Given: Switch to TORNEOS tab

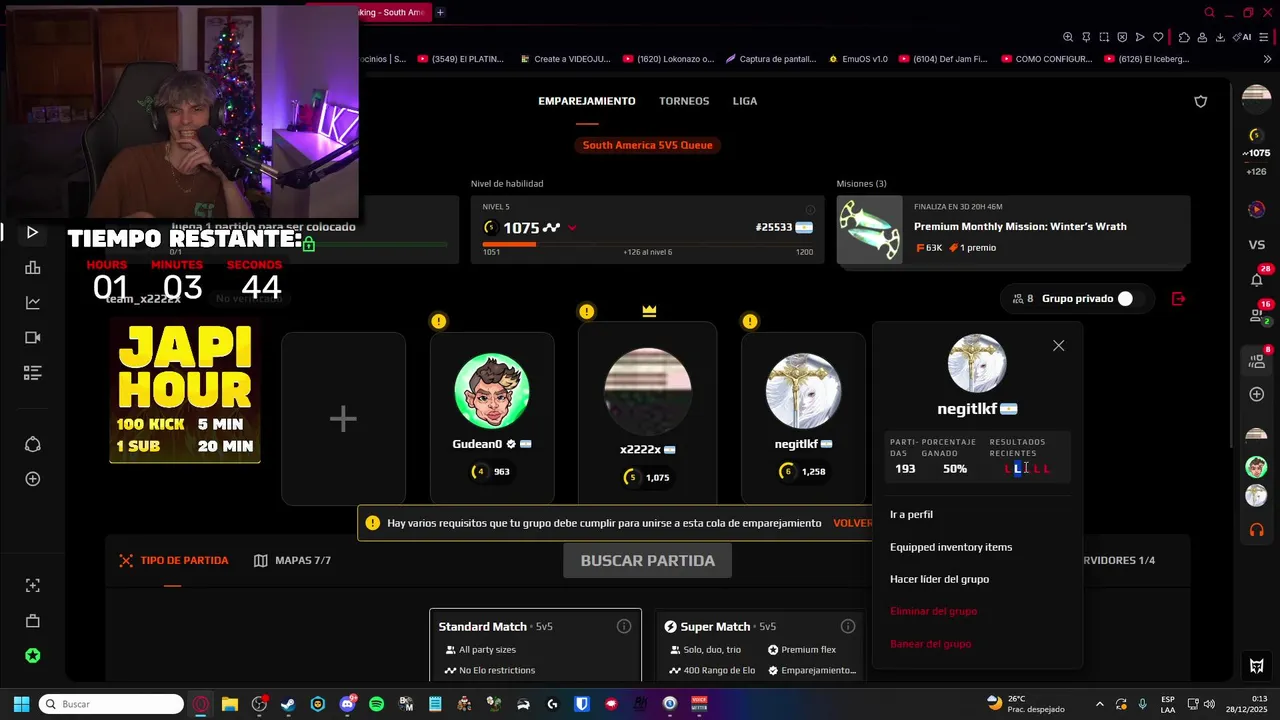Looking at the screenshot, I should pos(684,101).
